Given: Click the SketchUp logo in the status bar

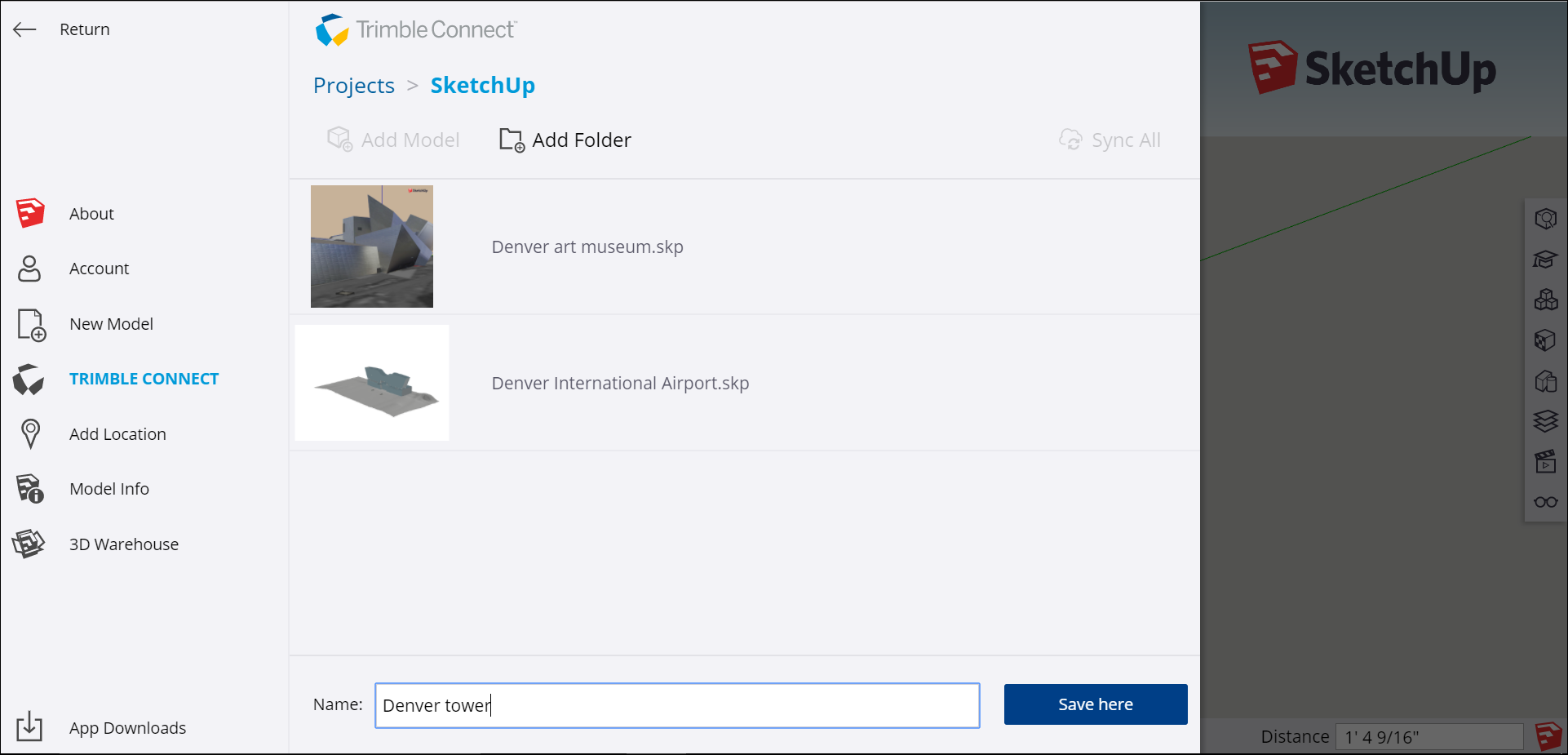Looking at the screenshot, I should pos(1548,736).
